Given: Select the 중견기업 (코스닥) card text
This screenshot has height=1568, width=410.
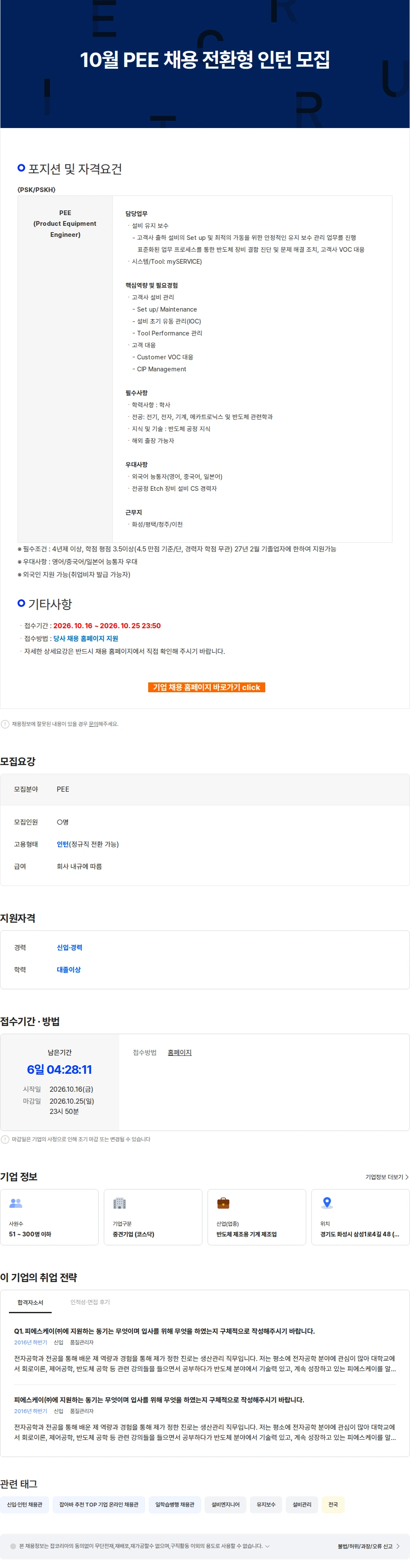Looking at the screenshot, I should [133, 1234].
